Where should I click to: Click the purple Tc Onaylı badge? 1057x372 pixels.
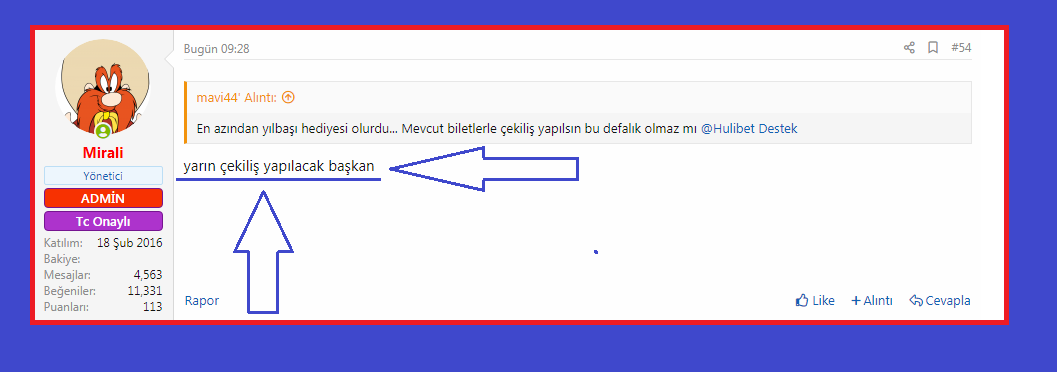tap(103, 221)
